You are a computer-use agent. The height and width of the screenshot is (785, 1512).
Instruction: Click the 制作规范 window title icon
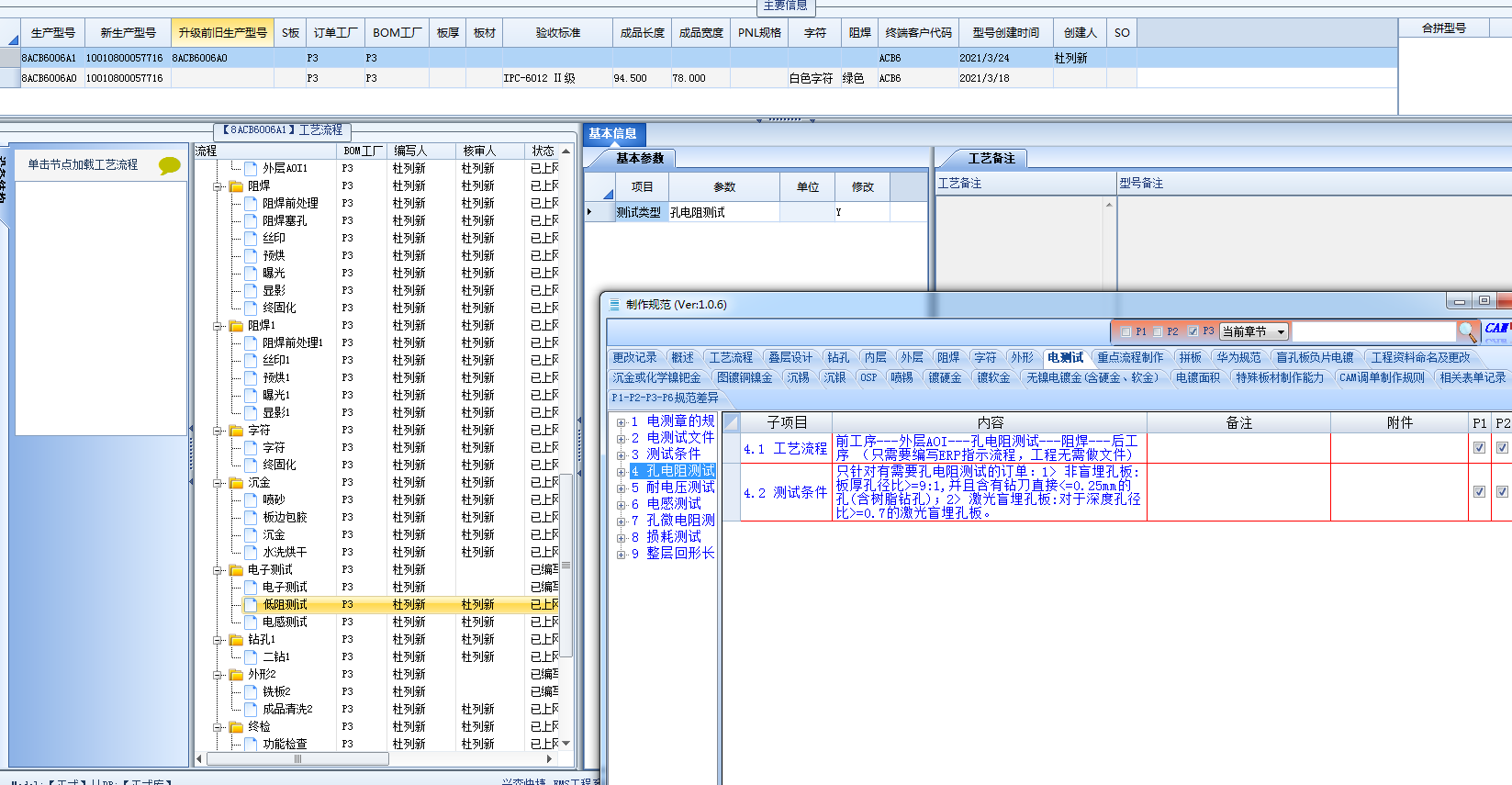pyautogui.click(x=615, y=305)
